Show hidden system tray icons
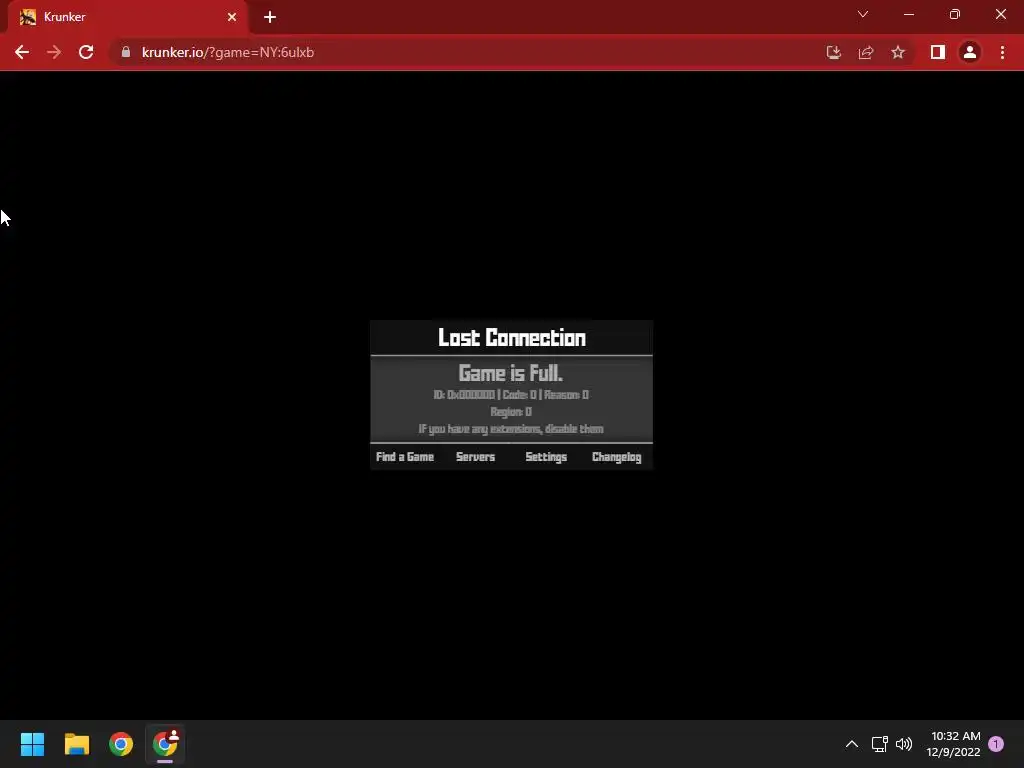This screenshot has width=1024, height=768. point(852,744)
